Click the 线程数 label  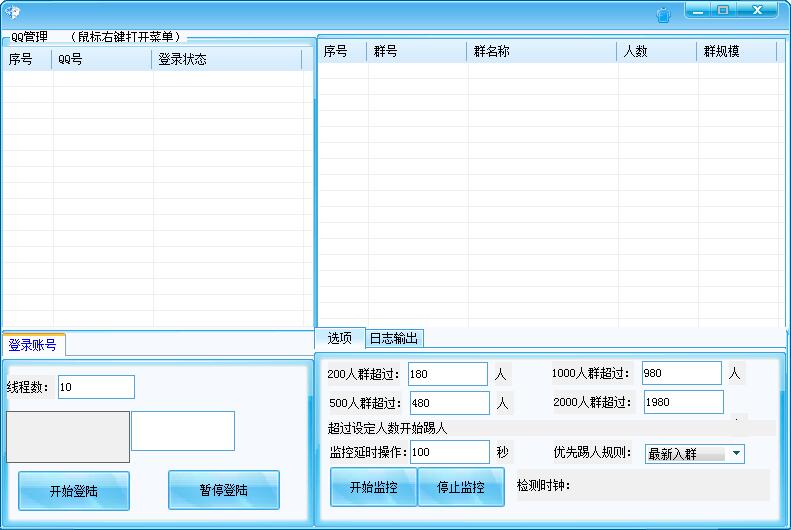28,387
